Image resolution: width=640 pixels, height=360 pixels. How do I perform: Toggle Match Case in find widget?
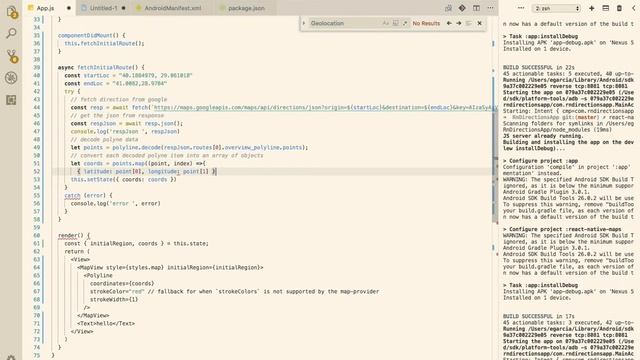[386, 23]
